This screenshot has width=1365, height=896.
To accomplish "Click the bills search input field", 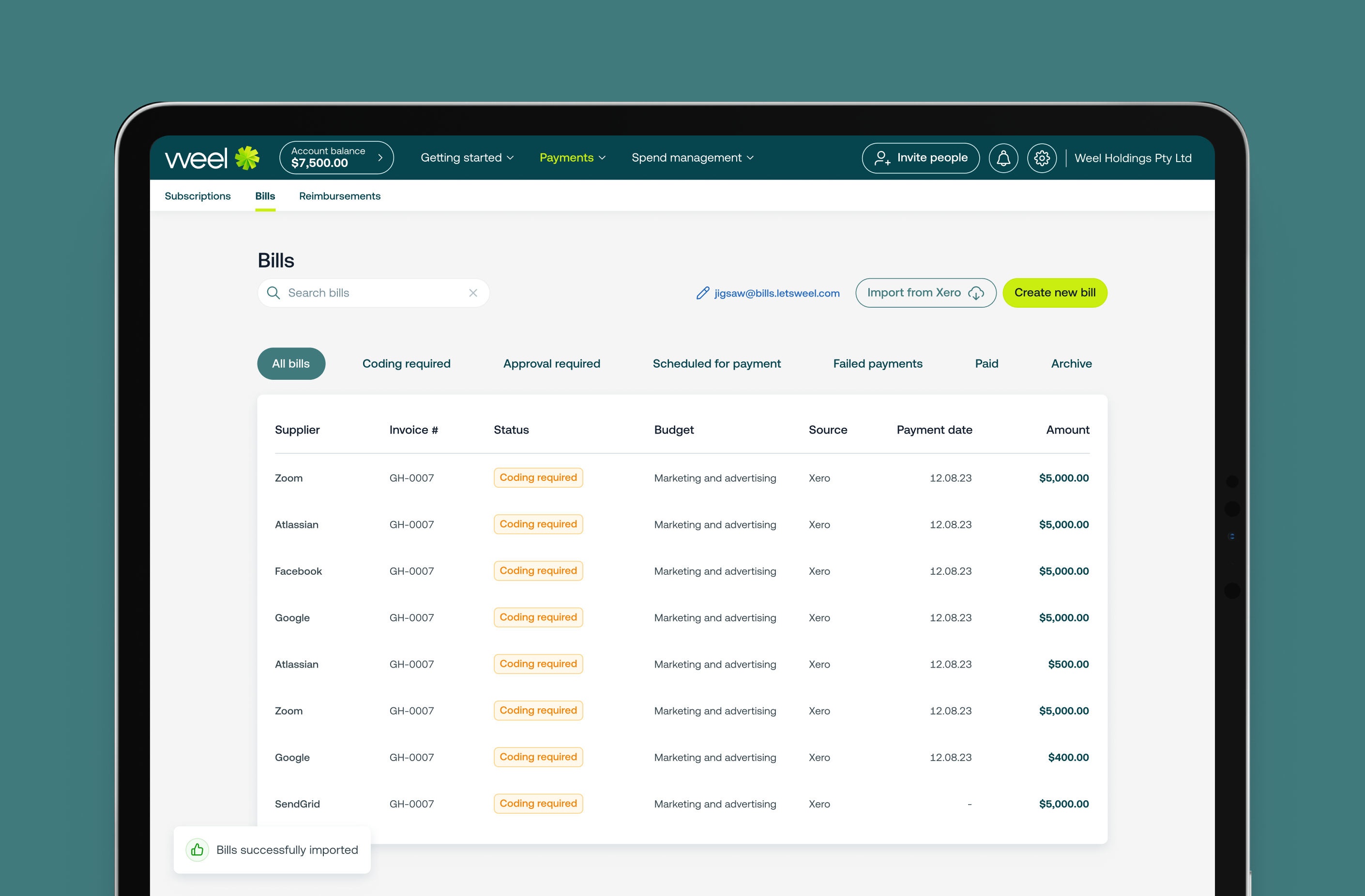I will tap(374, 293).
